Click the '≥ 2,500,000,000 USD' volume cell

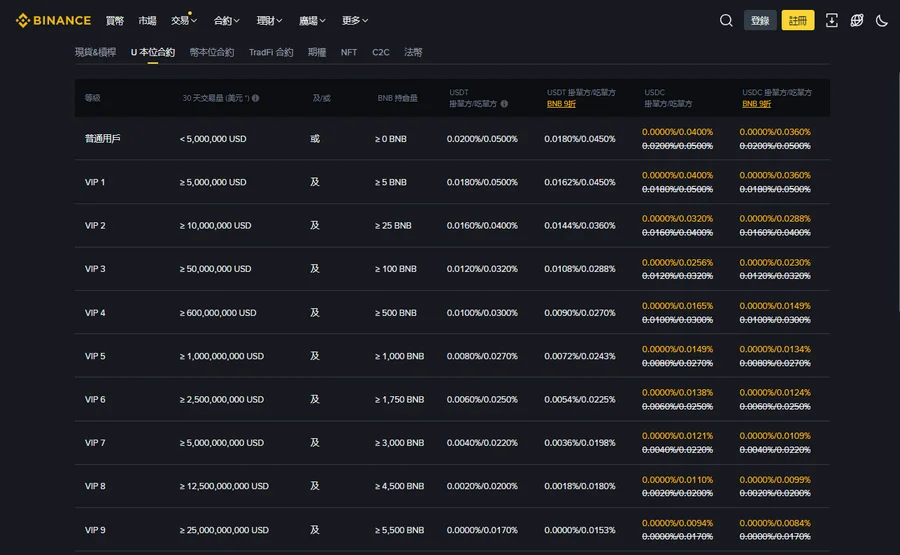click(x=222, y=399)
